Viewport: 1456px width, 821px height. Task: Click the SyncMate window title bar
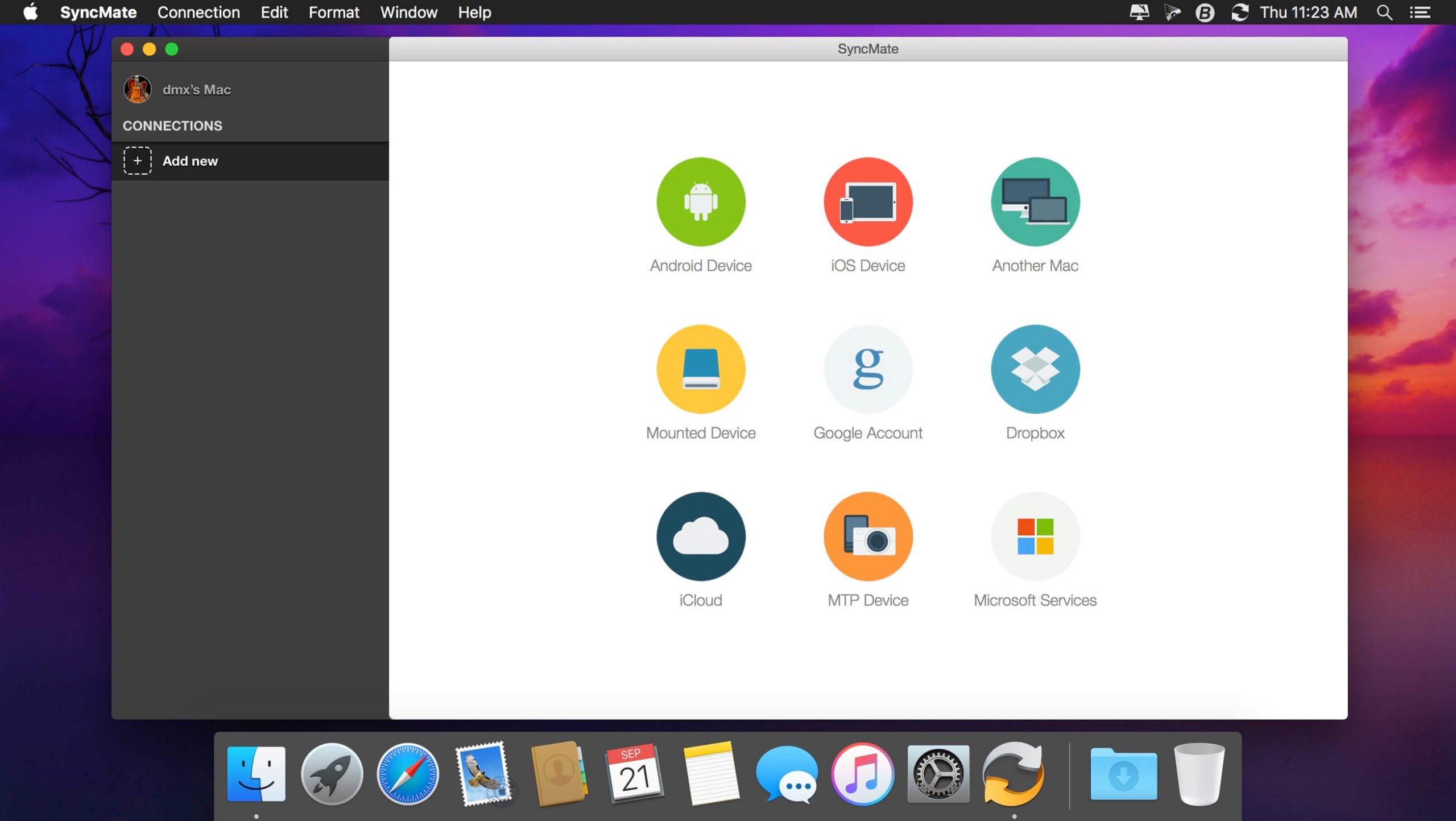867,48
